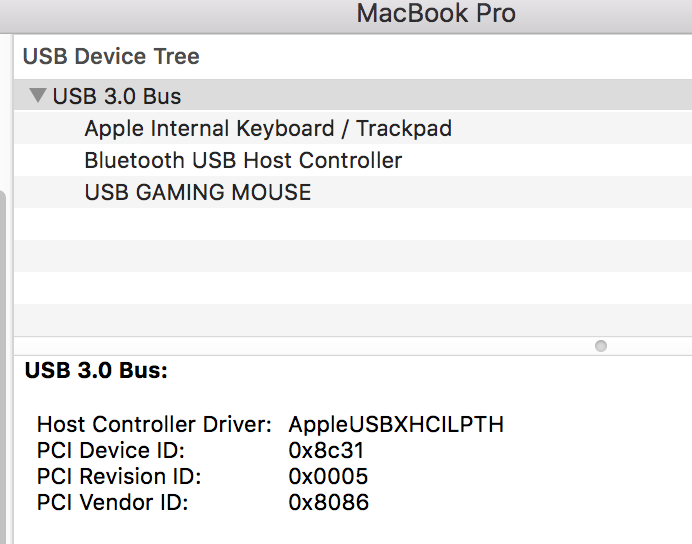Click the 0x8086 vendor ID value

pyautogui.click(x=328, y=503)
